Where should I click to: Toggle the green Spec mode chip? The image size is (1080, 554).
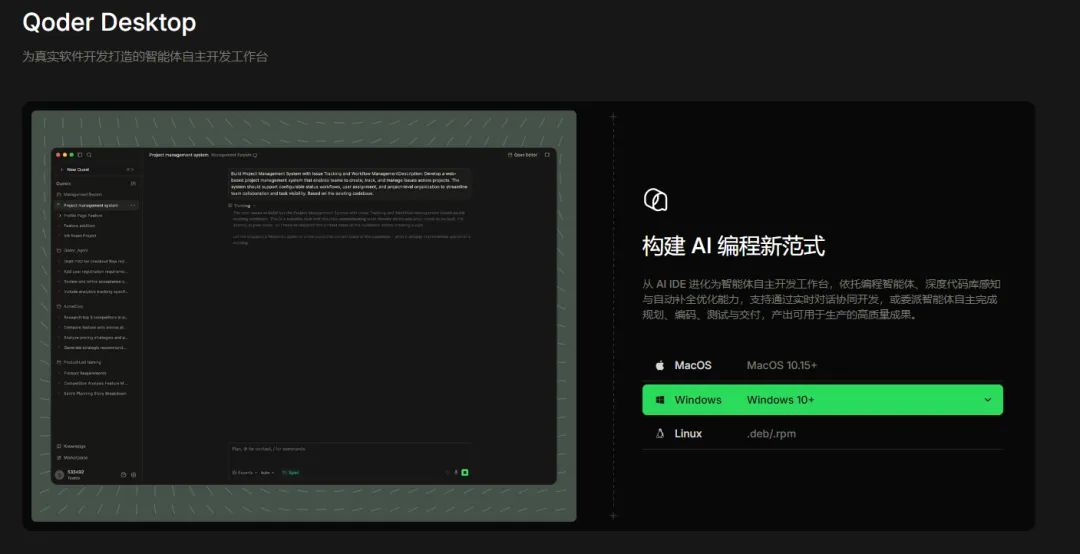pyautogui.click(x=291, y=473)
